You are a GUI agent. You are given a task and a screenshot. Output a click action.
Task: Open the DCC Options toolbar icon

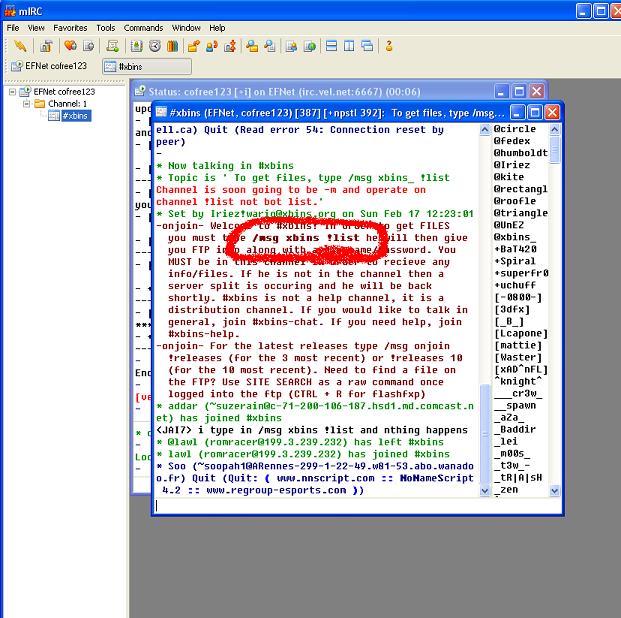coord(230,46)
